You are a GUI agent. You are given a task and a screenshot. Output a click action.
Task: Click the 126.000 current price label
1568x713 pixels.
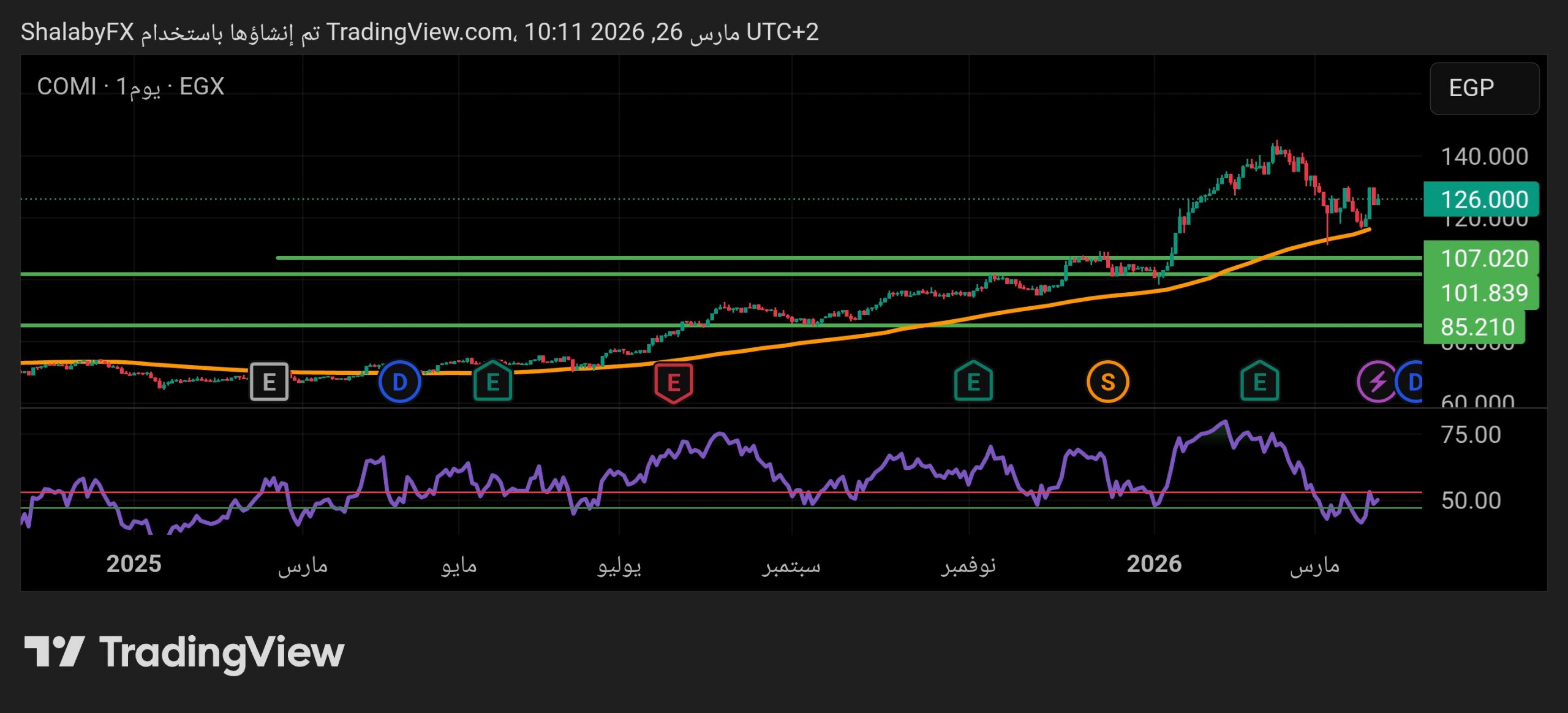click(x=1480, y=199)
